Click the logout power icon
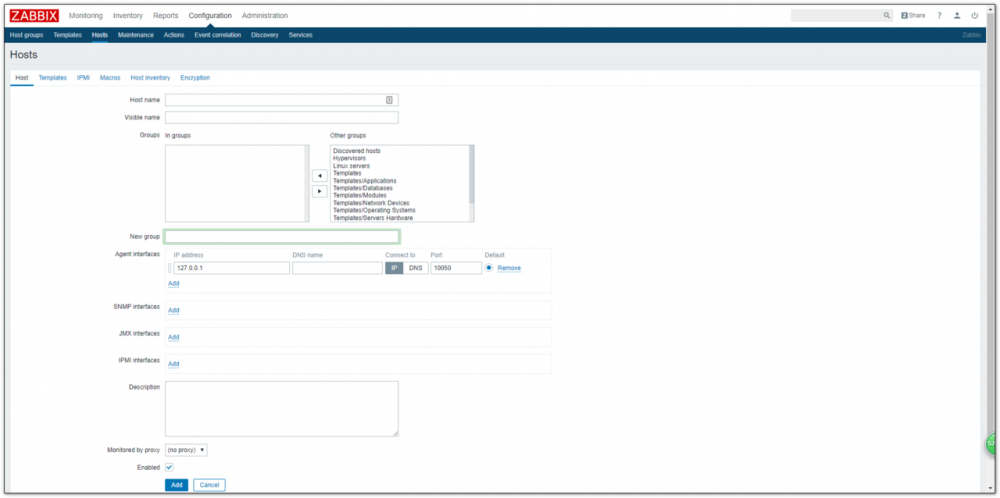The width and height of the screenshot is (1000, 498). click(x=974, y=15)
